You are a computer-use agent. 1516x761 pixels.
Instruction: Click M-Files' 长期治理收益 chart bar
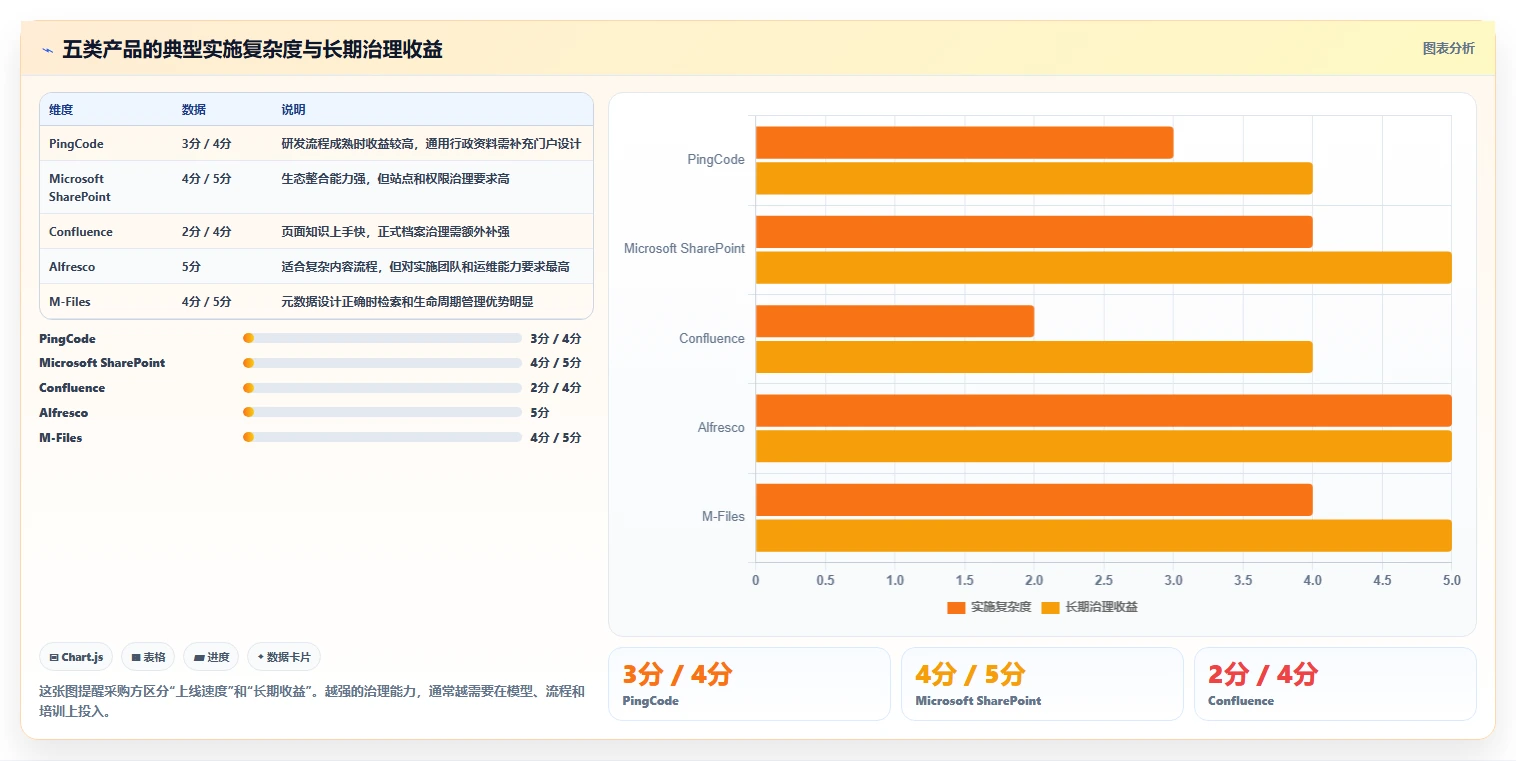(x=1104, y=535)
